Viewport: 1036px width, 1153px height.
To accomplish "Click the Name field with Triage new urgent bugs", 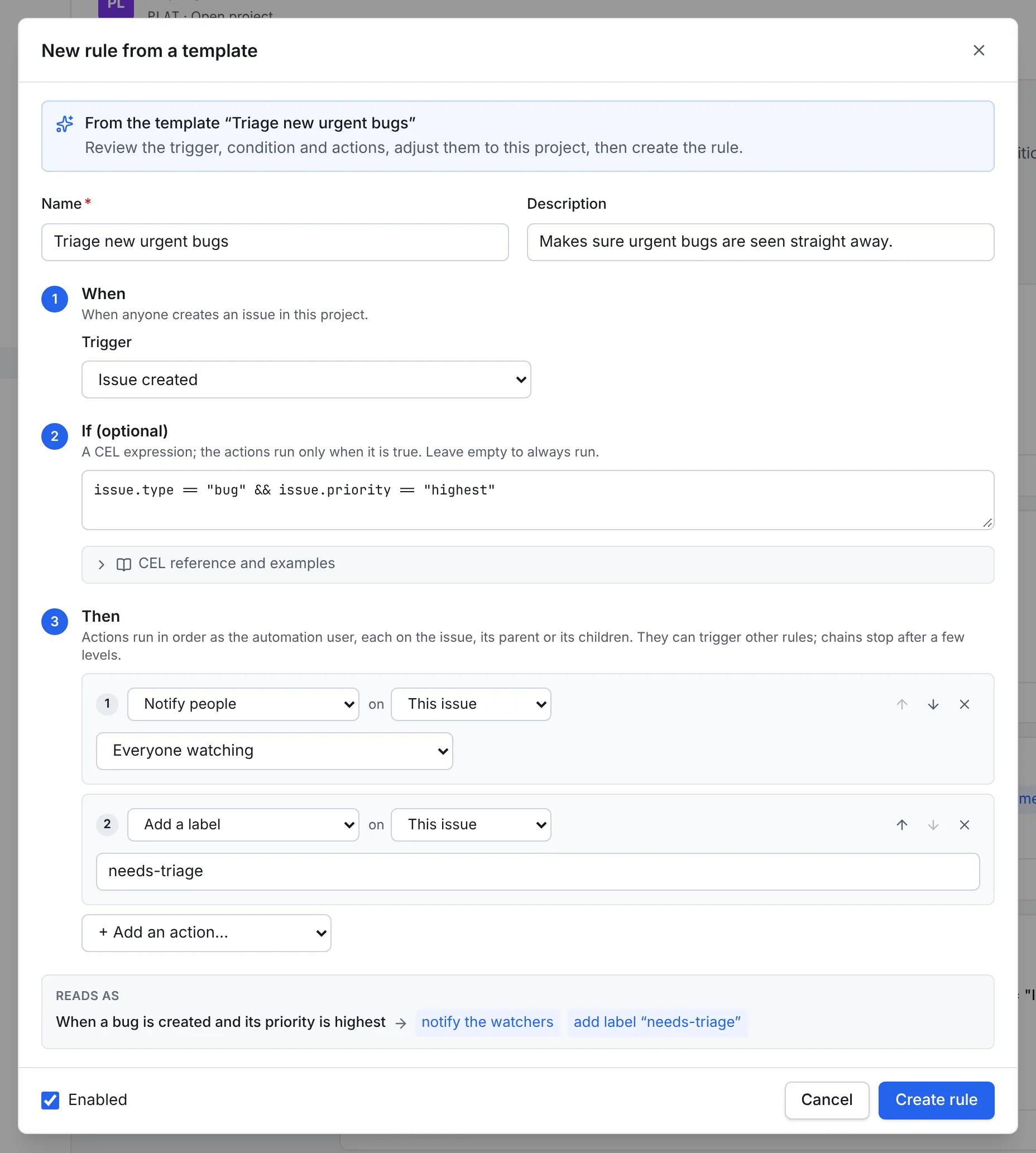I will tap(275, 242).
